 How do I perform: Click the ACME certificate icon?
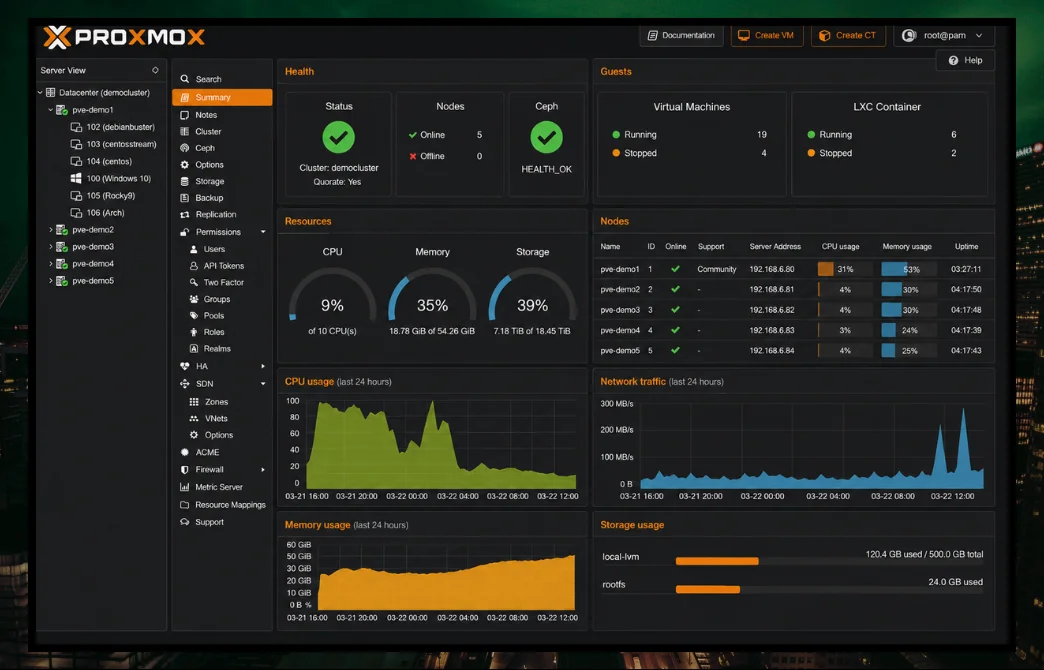184,452
